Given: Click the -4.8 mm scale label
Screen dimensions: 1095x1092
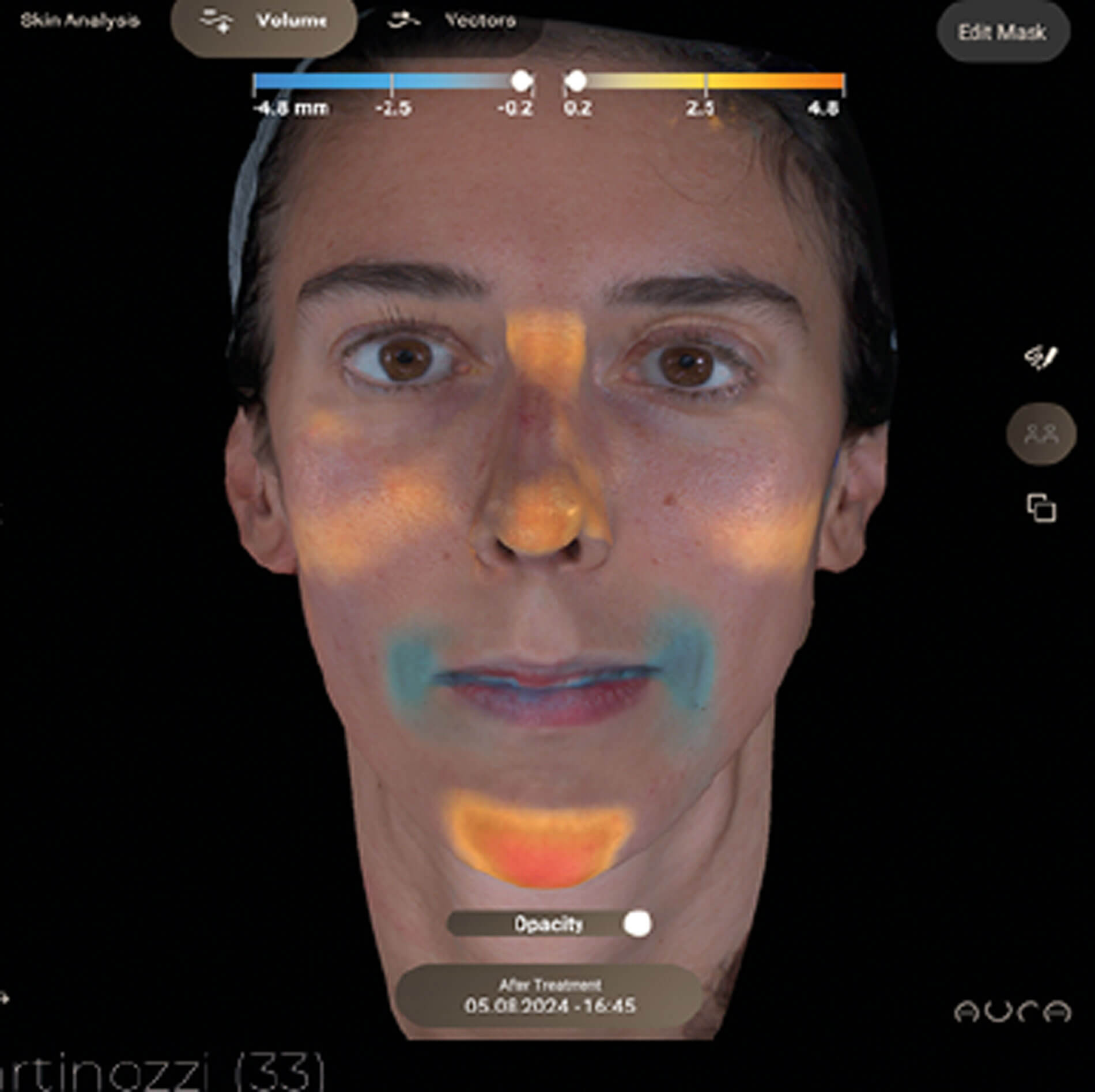Looking at the screenshot, I should pos(290,106).
